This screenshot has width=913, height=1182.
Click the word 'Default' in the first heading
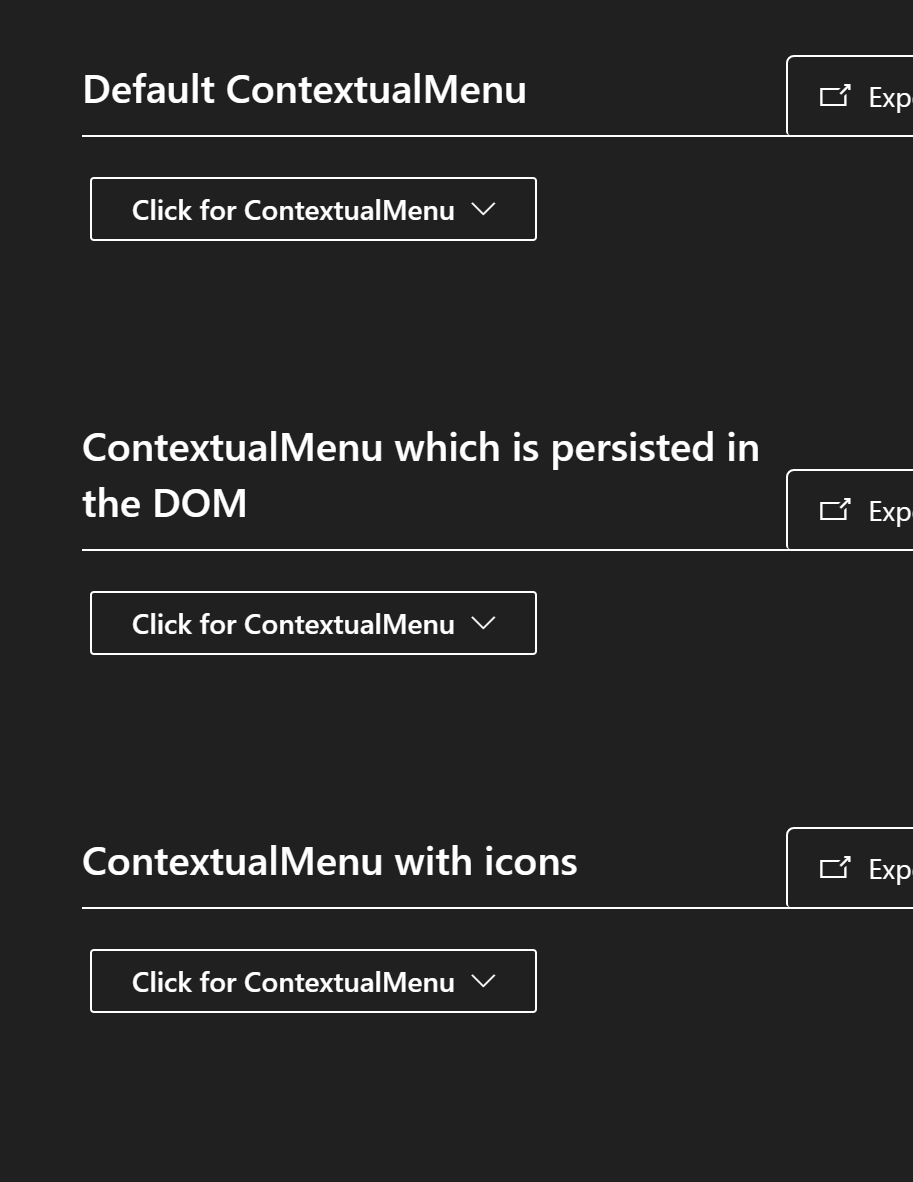[x=149, y=90]
